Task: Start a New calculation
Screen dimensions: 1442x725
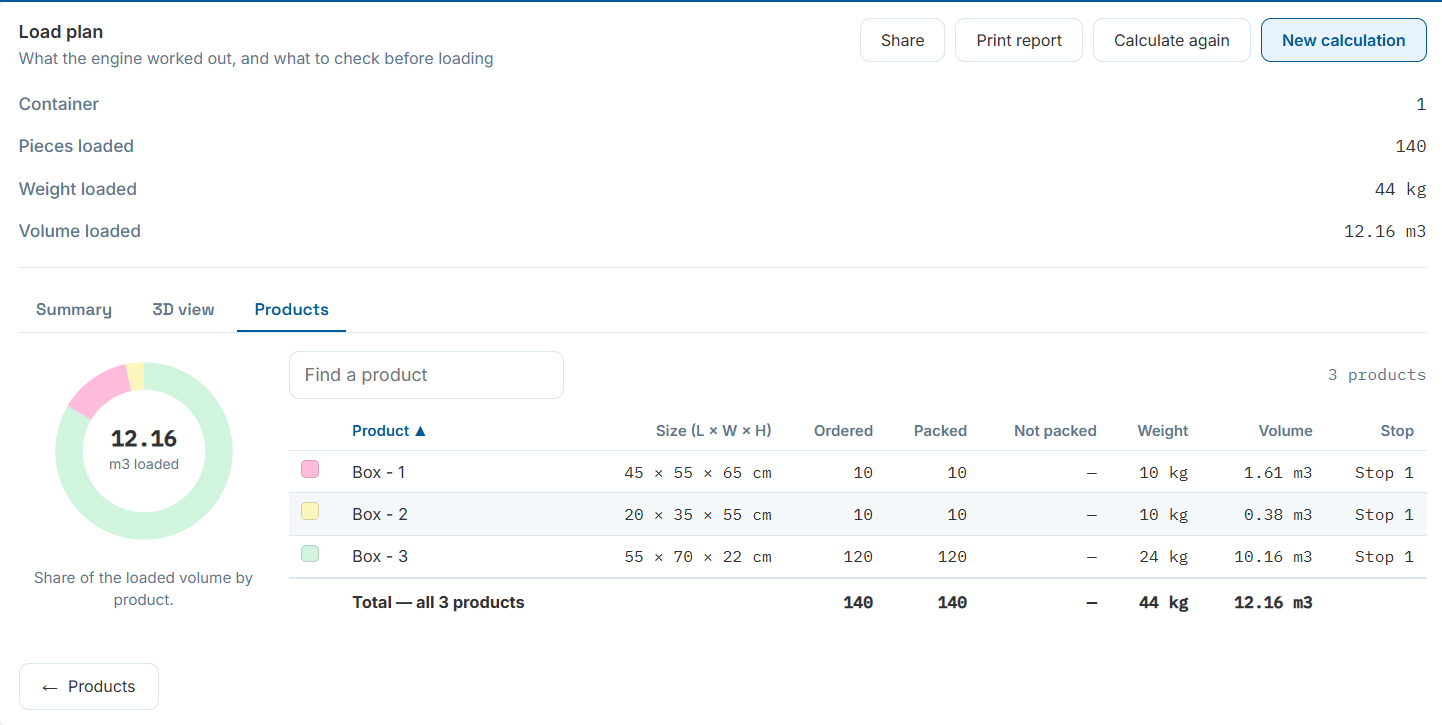Action: [1343, 40]
